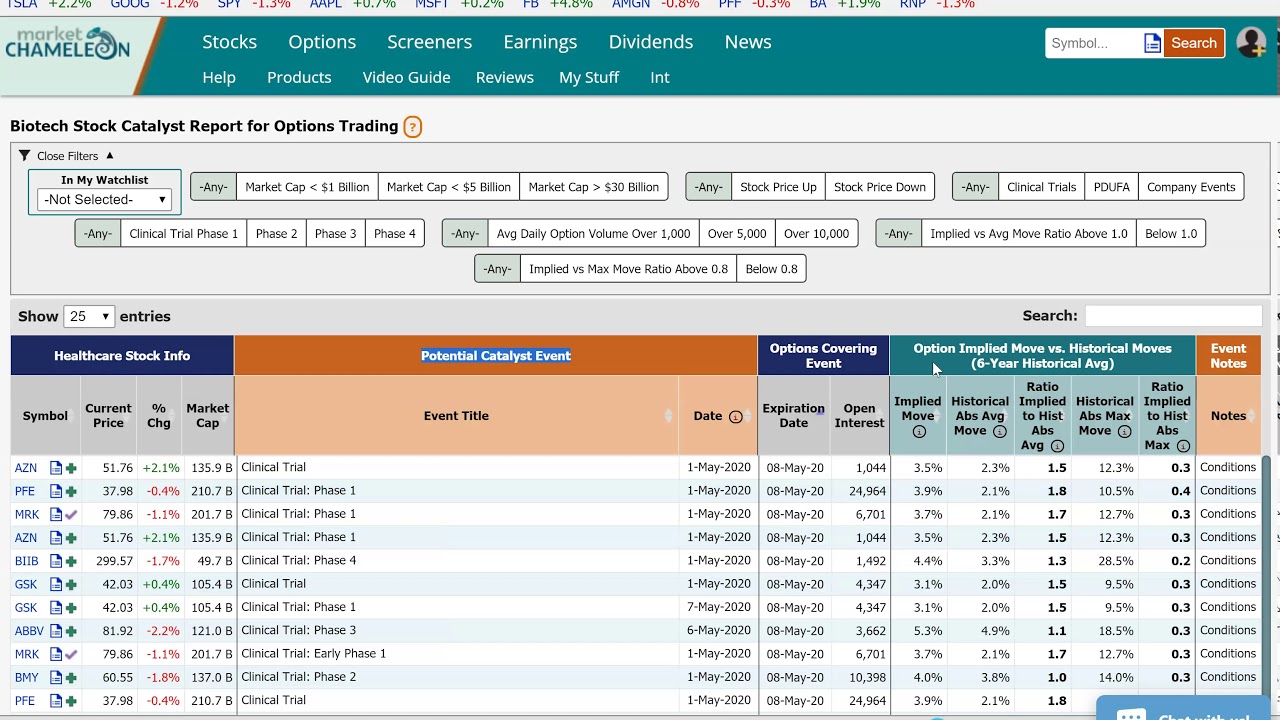The height and width of the screenshot is (720, 1280).
Task: Select Market Cap < $5 Billion filter
Action: pyautogui.click(x=448, y=187)
